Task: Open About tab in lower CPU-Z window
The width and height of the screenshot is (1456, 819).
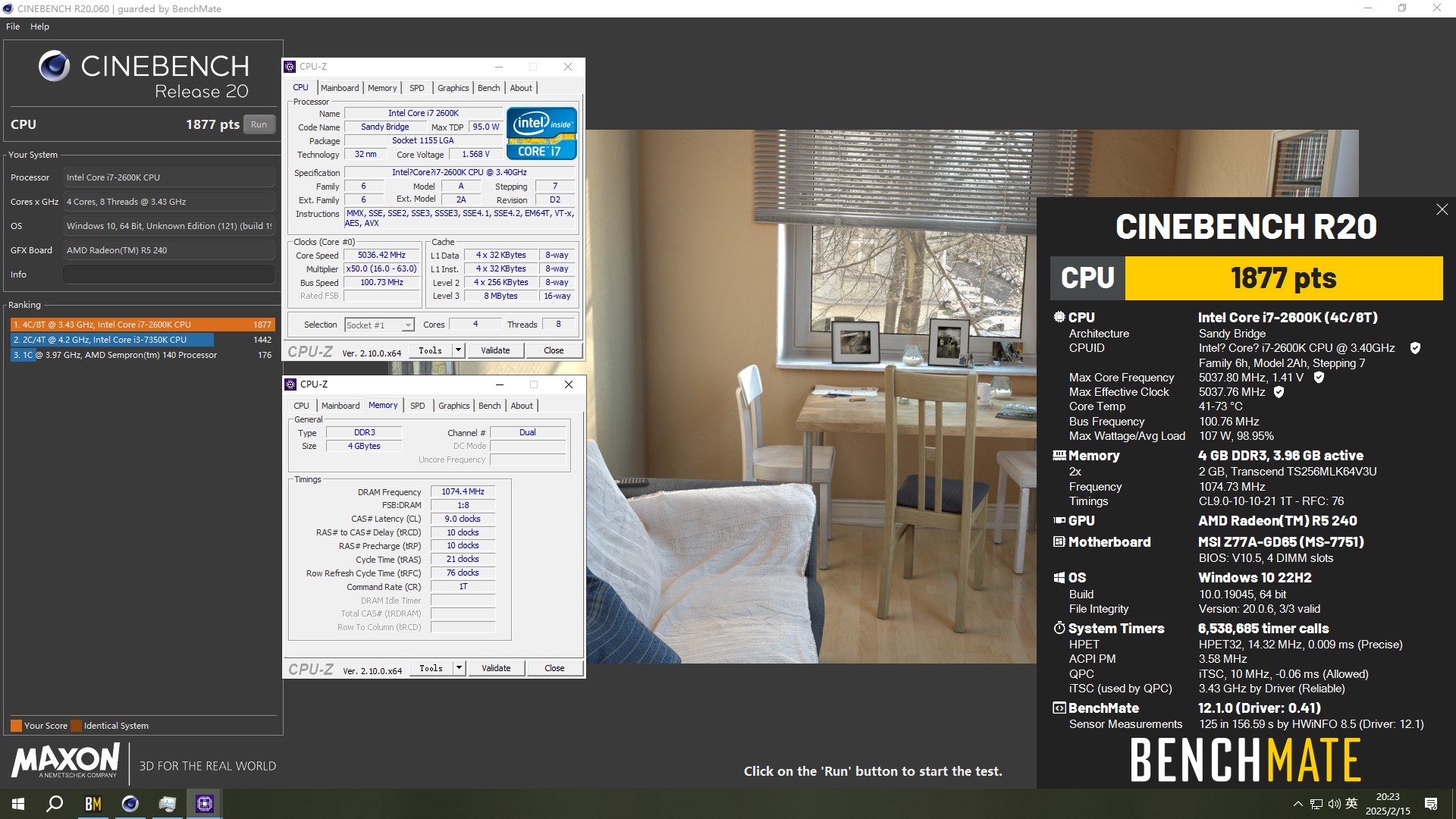Action: click(522, 406)
